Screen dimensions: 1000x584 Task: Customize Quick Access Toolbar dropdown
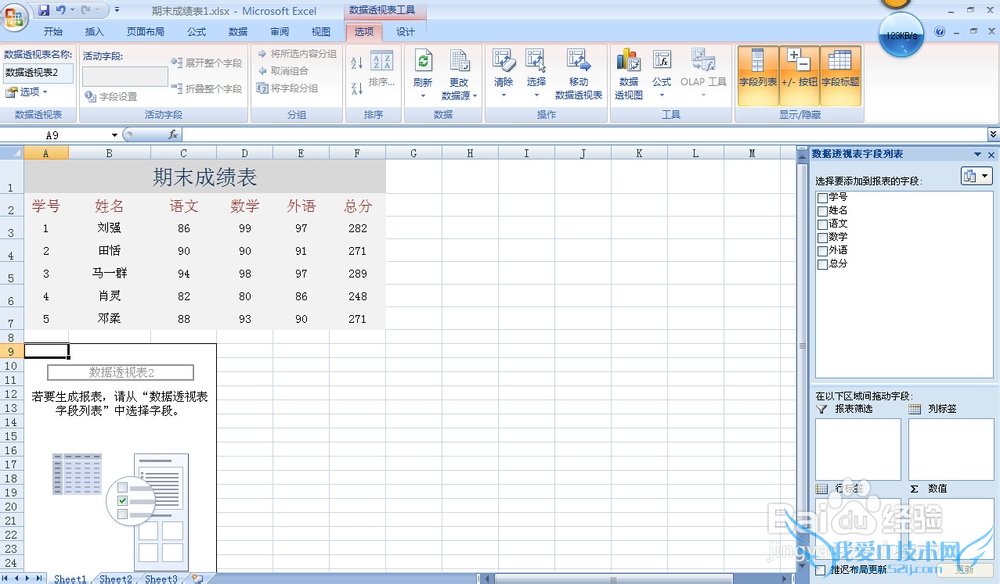[117, 10]
